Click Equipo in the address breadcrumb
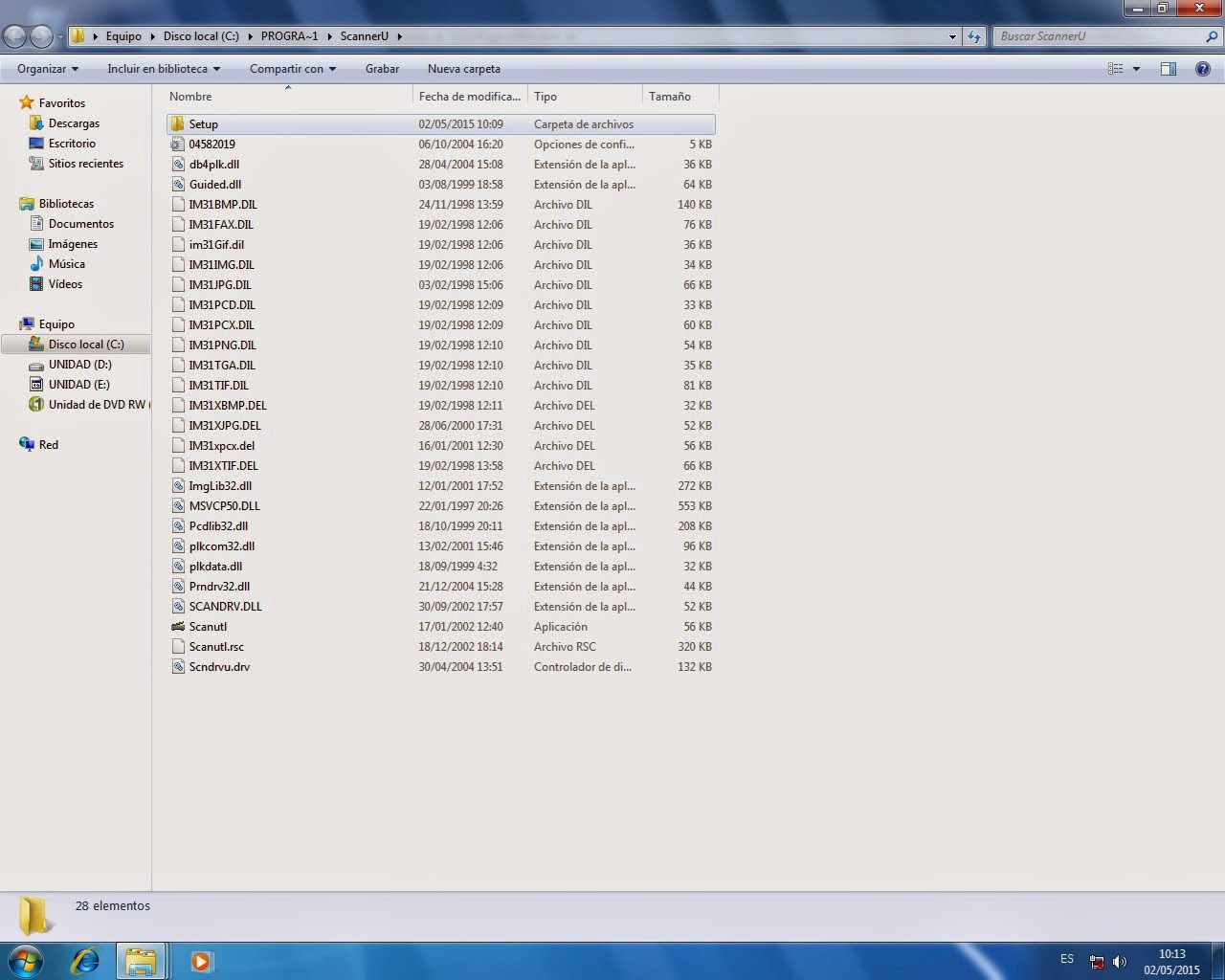This screenshot has width=1225, height=980. pyautogui.click(x=123, y=36)
